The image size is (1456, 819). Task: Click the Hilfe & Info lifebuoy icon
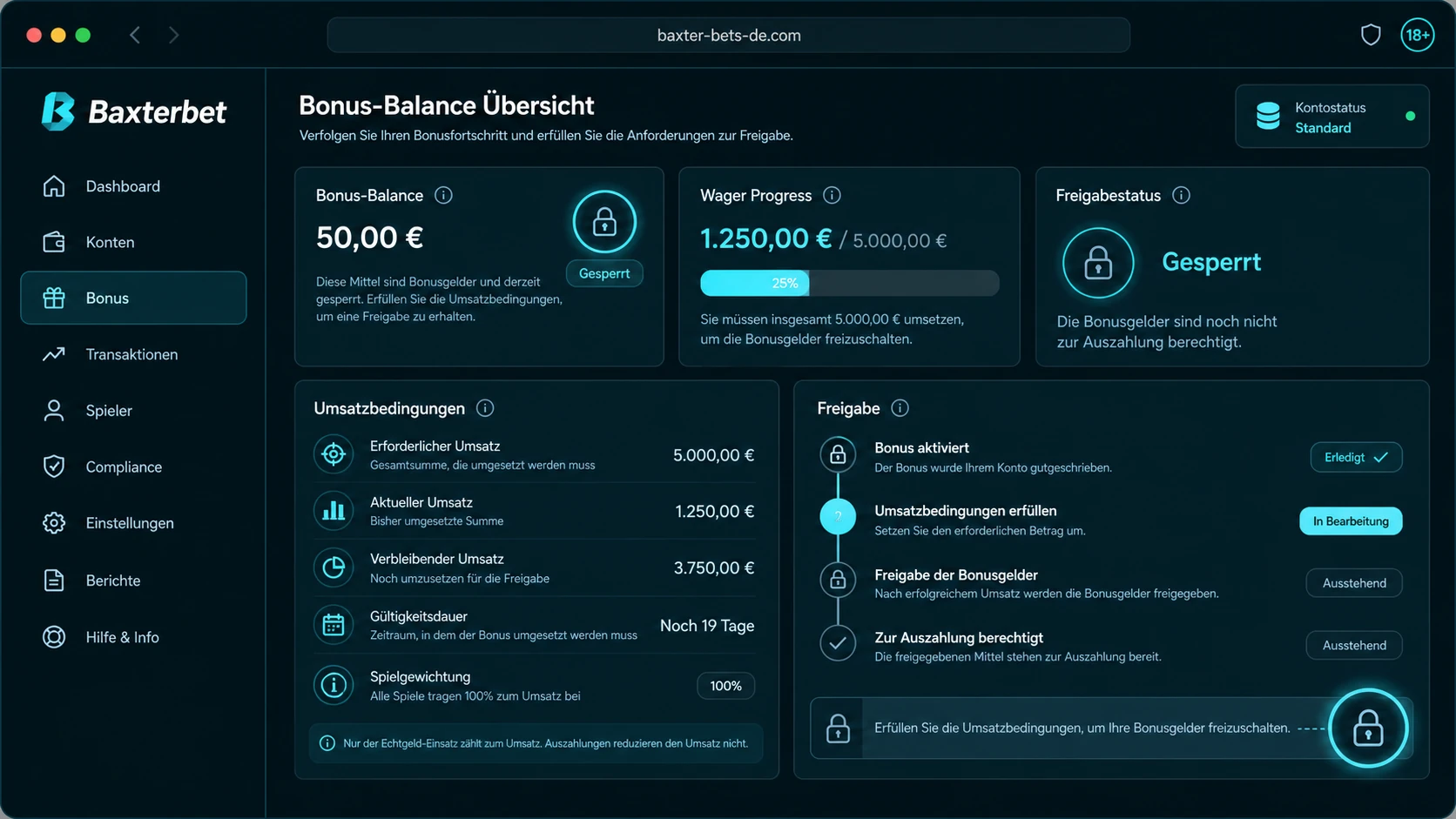54,637
